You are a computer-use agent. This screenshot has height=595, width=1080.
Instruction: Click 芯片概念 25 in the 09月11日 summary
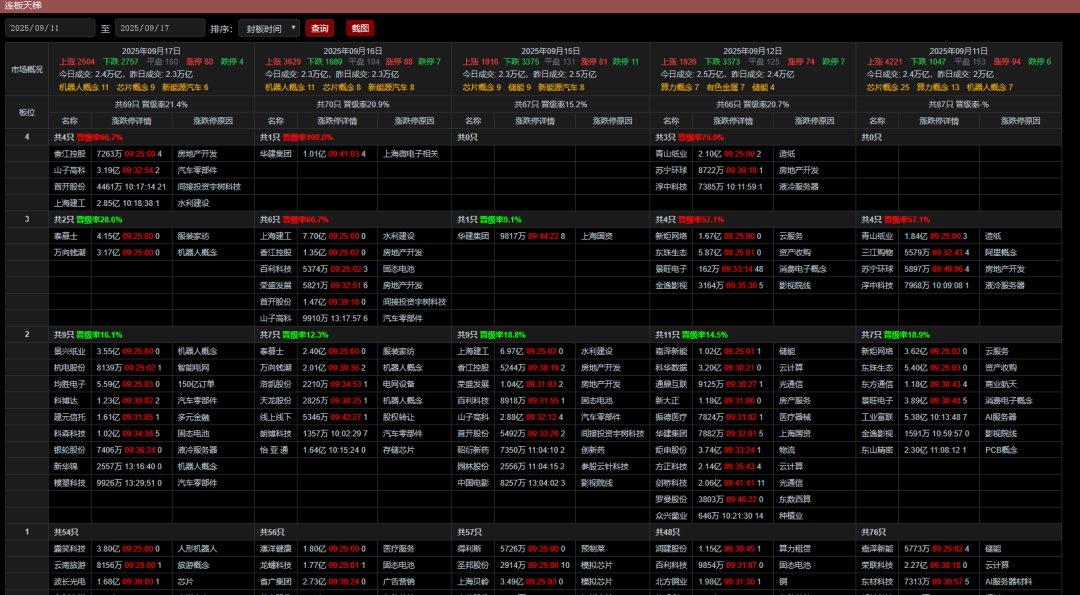[885, 87]
